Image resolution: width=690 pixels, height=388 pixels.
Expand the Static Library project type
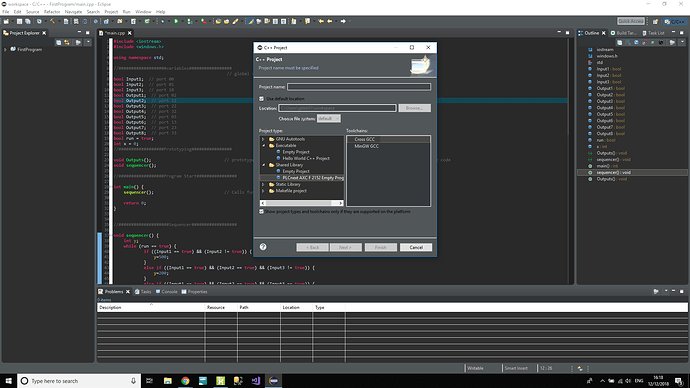point(263,184)
